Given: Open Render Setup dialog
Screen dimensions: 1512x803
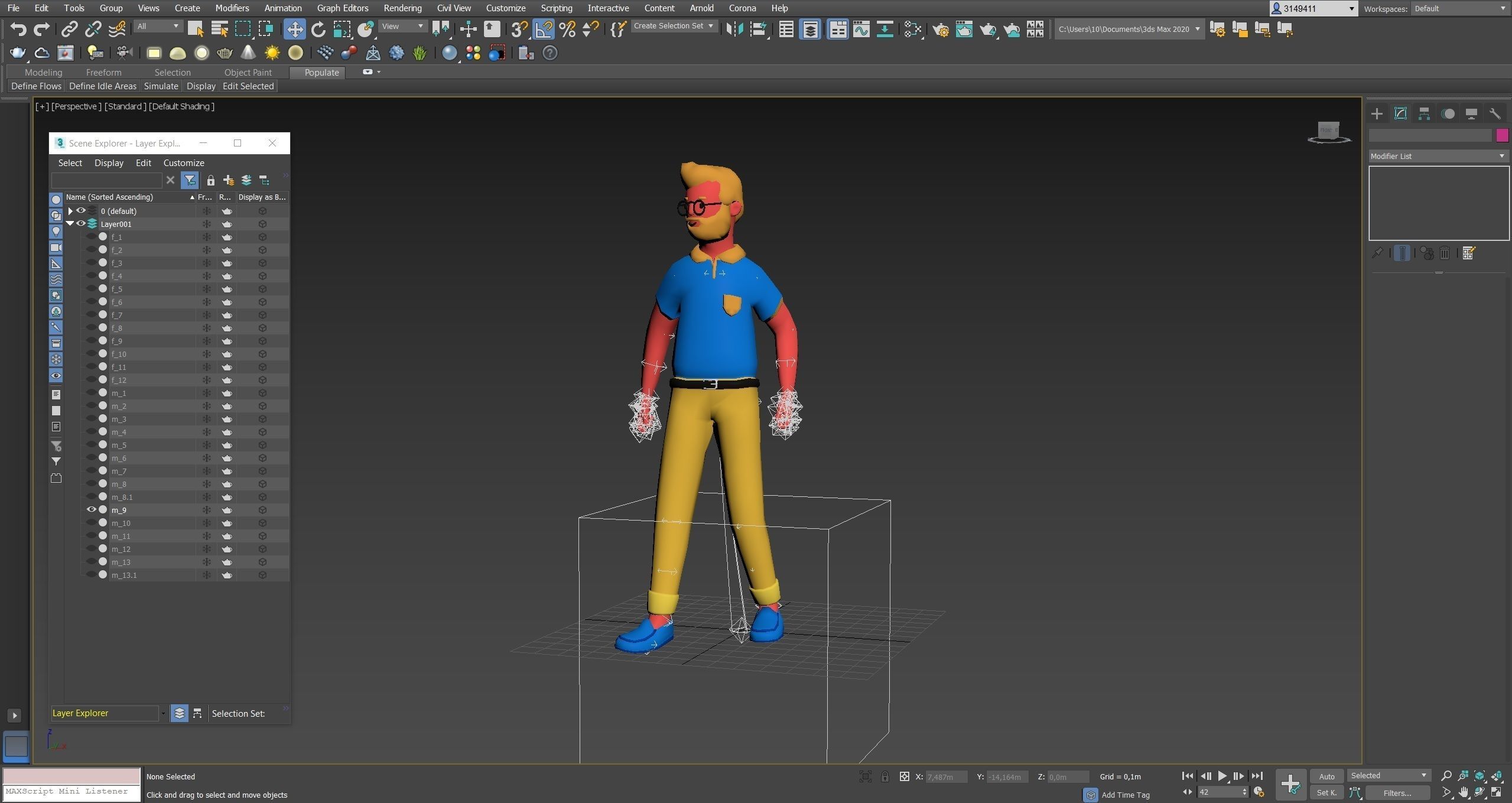Looking at the screenshot, I should tap(941, 29).
